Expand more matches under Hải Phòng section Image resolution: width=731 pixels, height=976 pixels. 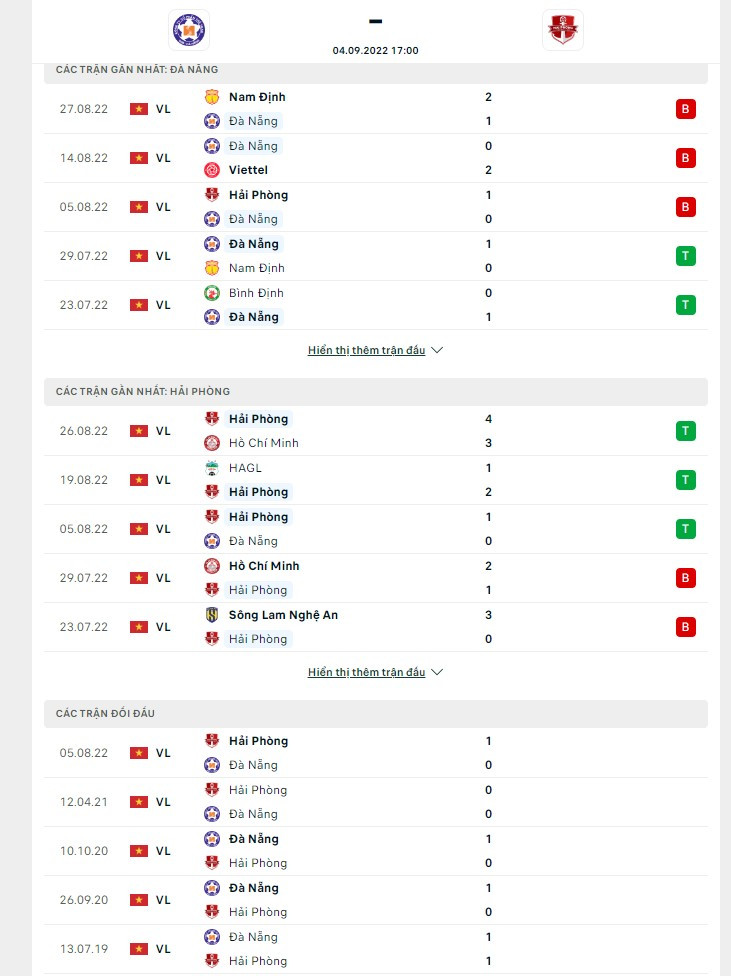click(x=375, y=672)
